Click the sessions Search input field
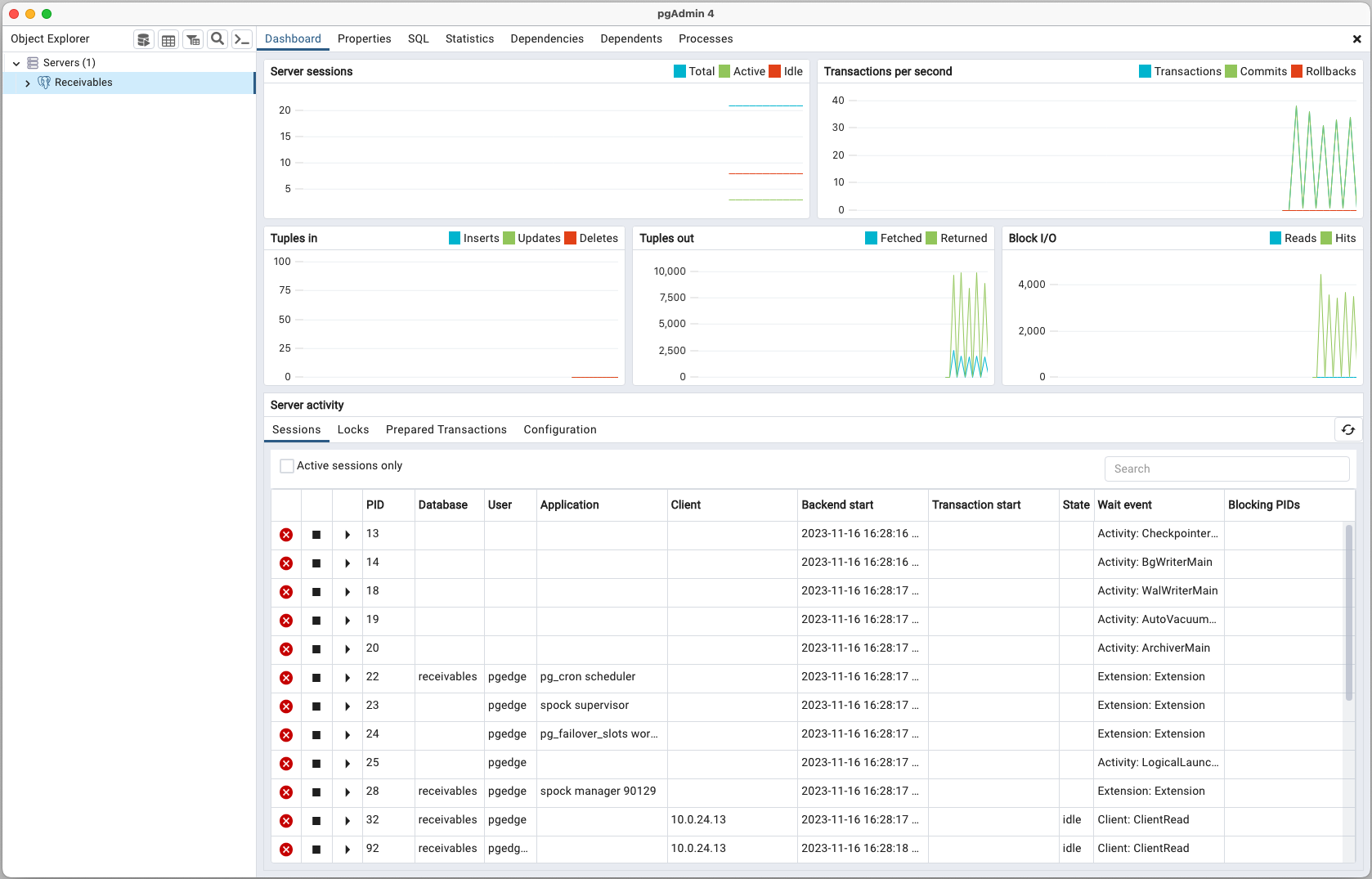The image size is (1372, 879). coord(1226,469)
